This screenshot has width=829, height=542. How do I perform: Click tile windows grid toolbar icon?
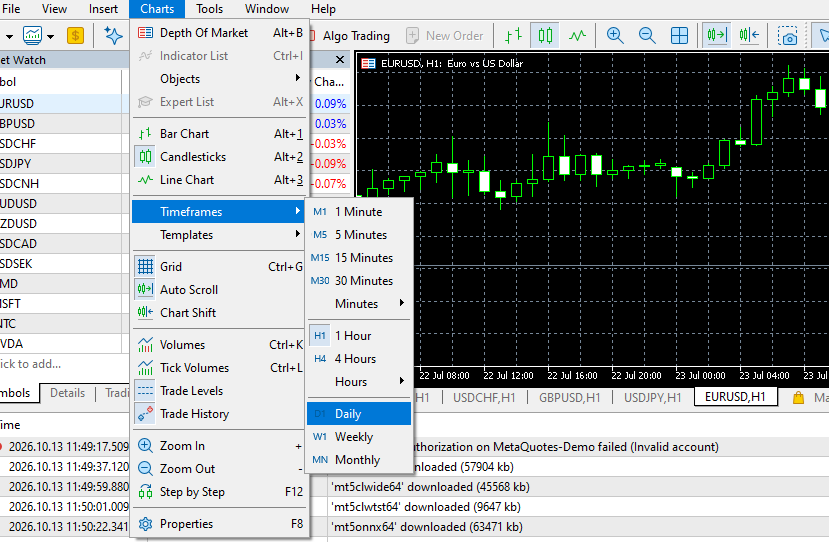pos(679,36)
